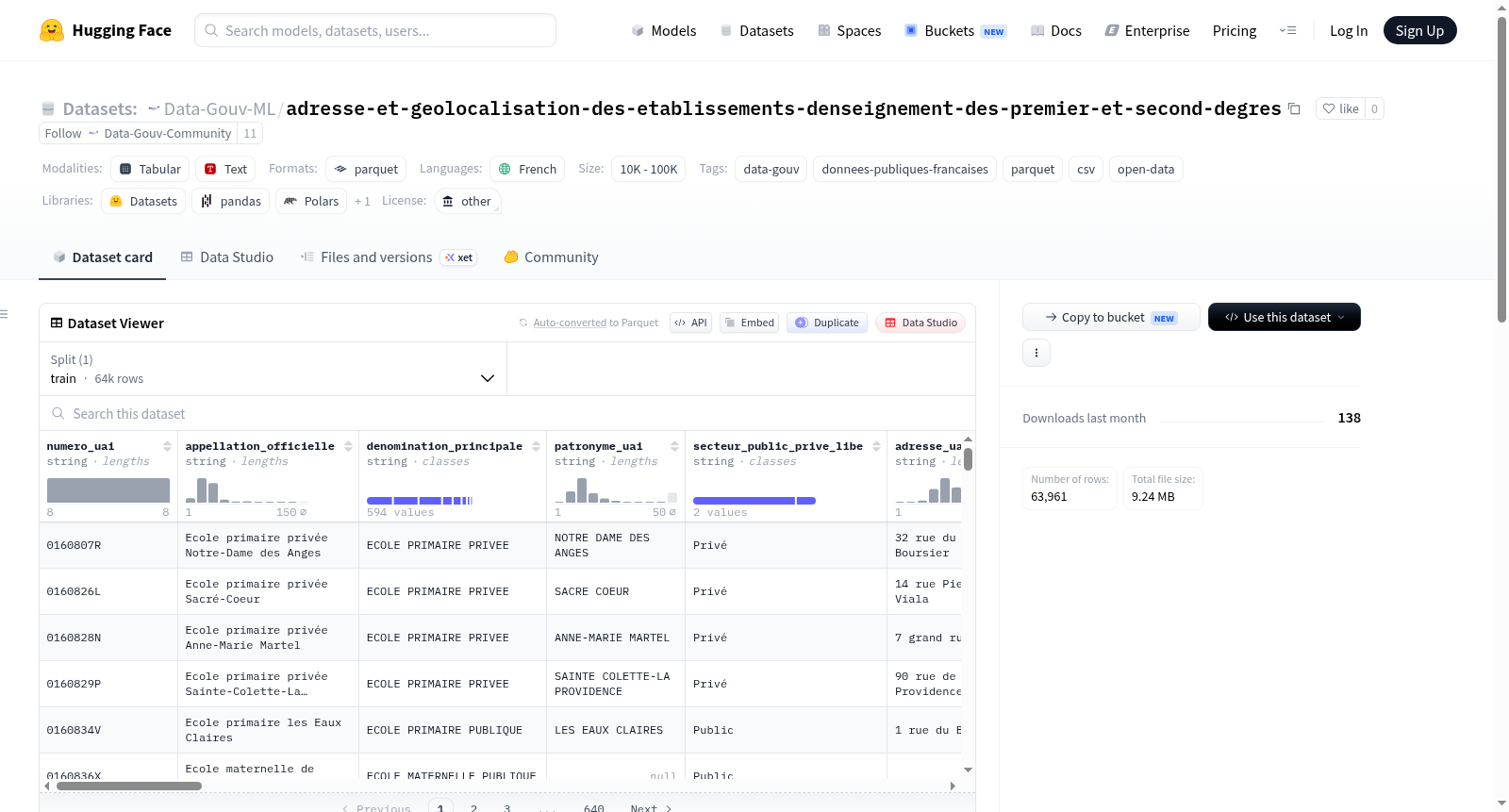The height and width of the screenshot is (812, 1509).
Task: Sort patronyme_uai column with sort arrows
Action: click(x=674, y=446)
